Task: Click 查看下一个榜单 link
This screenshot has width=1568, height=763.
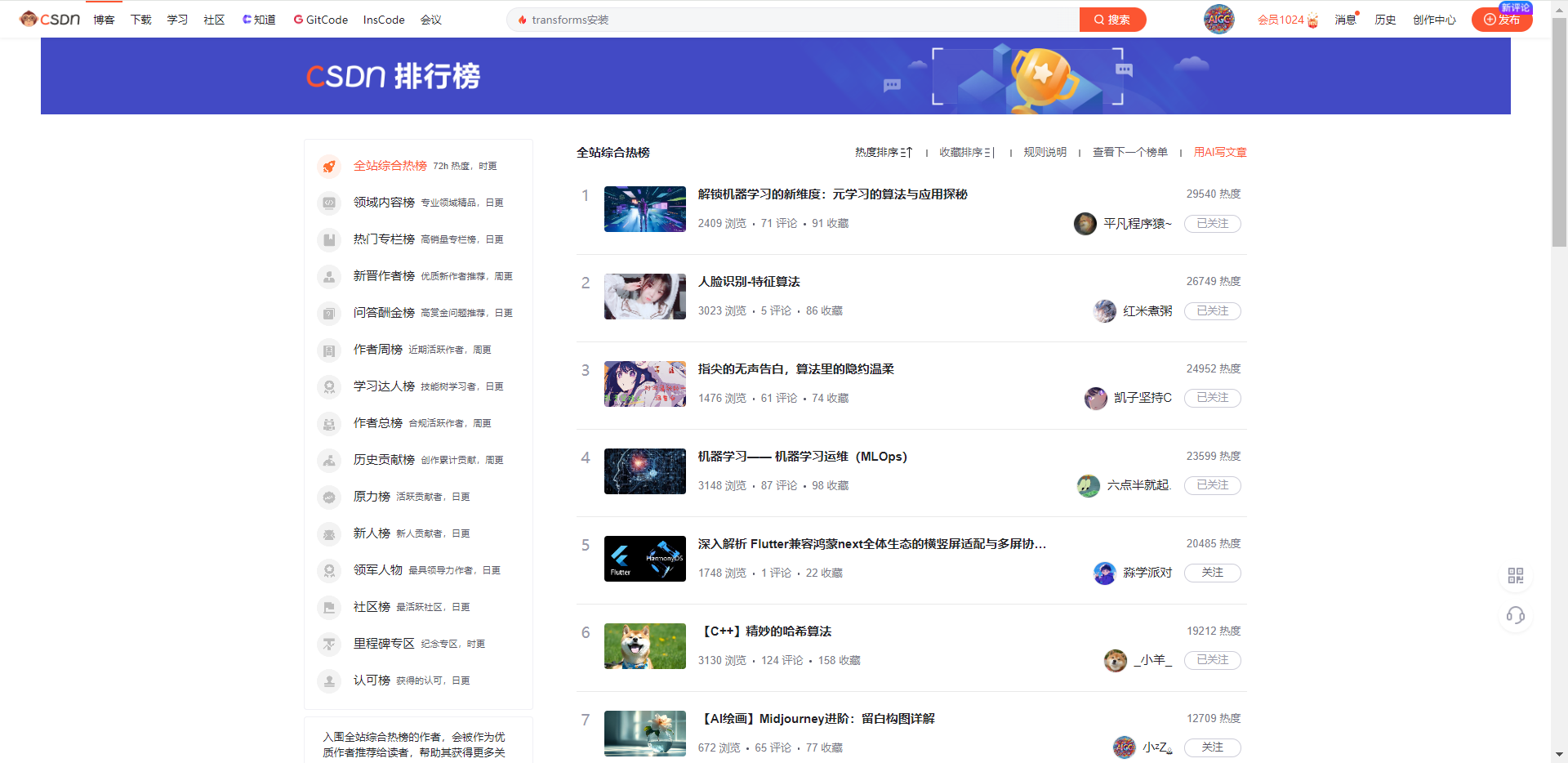Action: point(1130,152)
